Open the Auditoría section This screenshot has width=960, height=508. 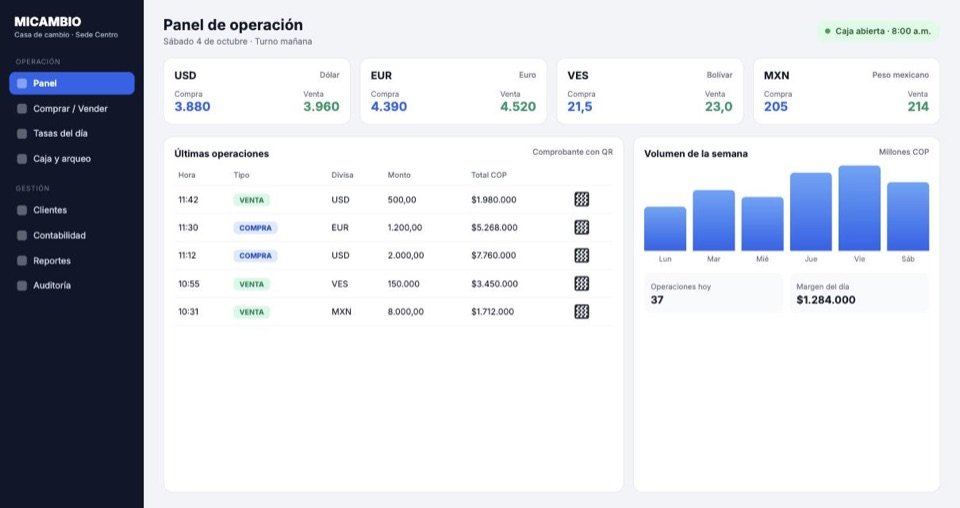(x=72, y=285)
